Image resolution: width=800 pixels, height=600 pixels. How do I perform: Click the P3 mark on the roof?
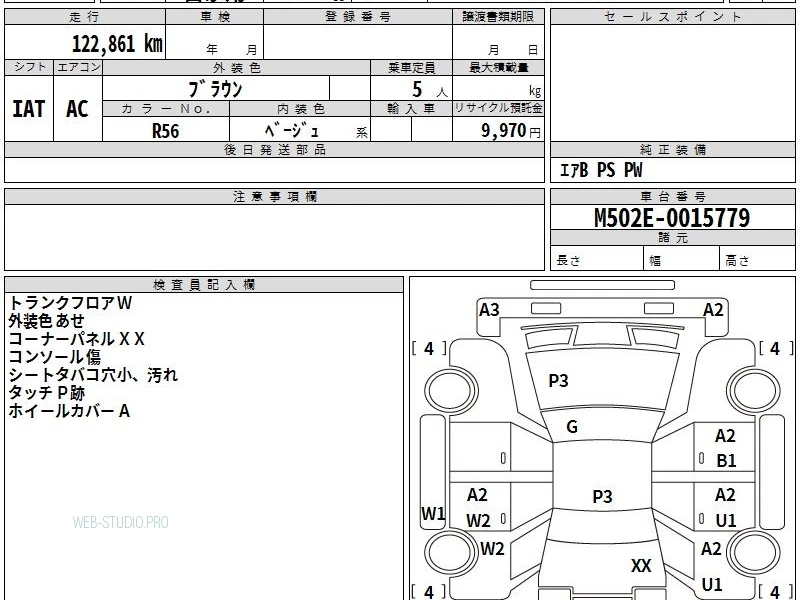[x=602, y=496]
